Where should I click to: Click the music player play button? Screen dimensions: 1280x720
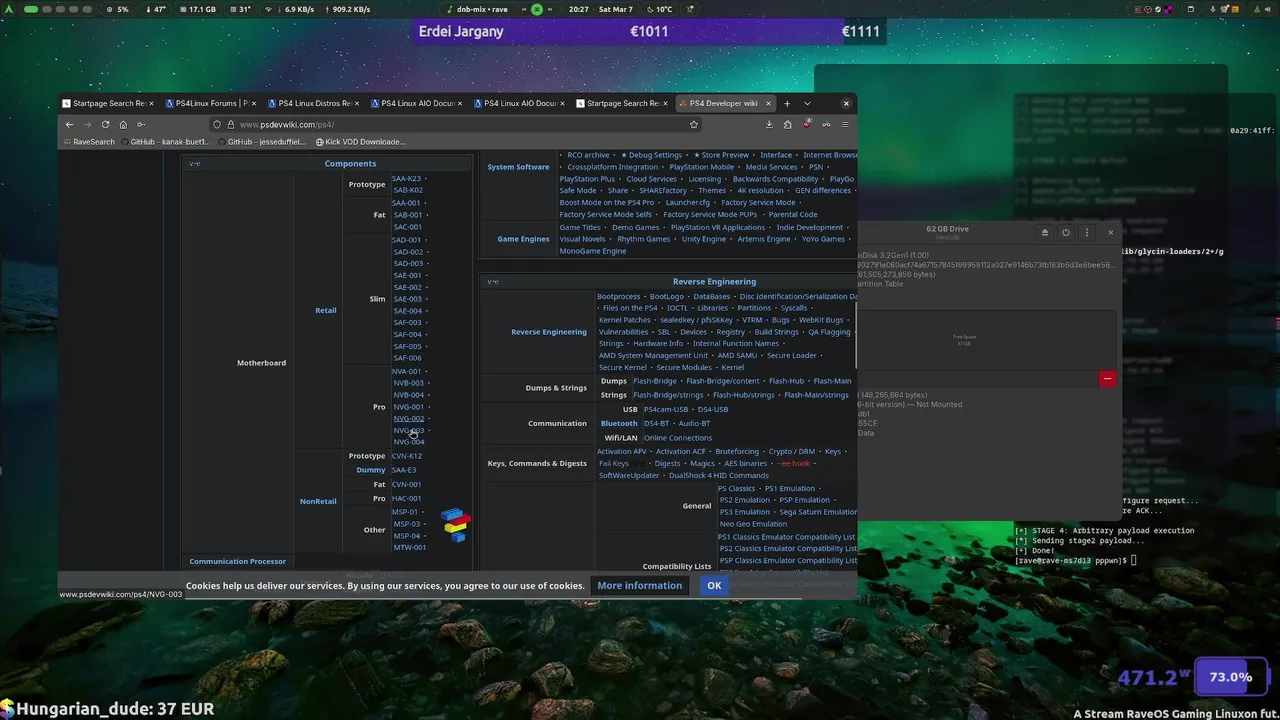point(537,9)
